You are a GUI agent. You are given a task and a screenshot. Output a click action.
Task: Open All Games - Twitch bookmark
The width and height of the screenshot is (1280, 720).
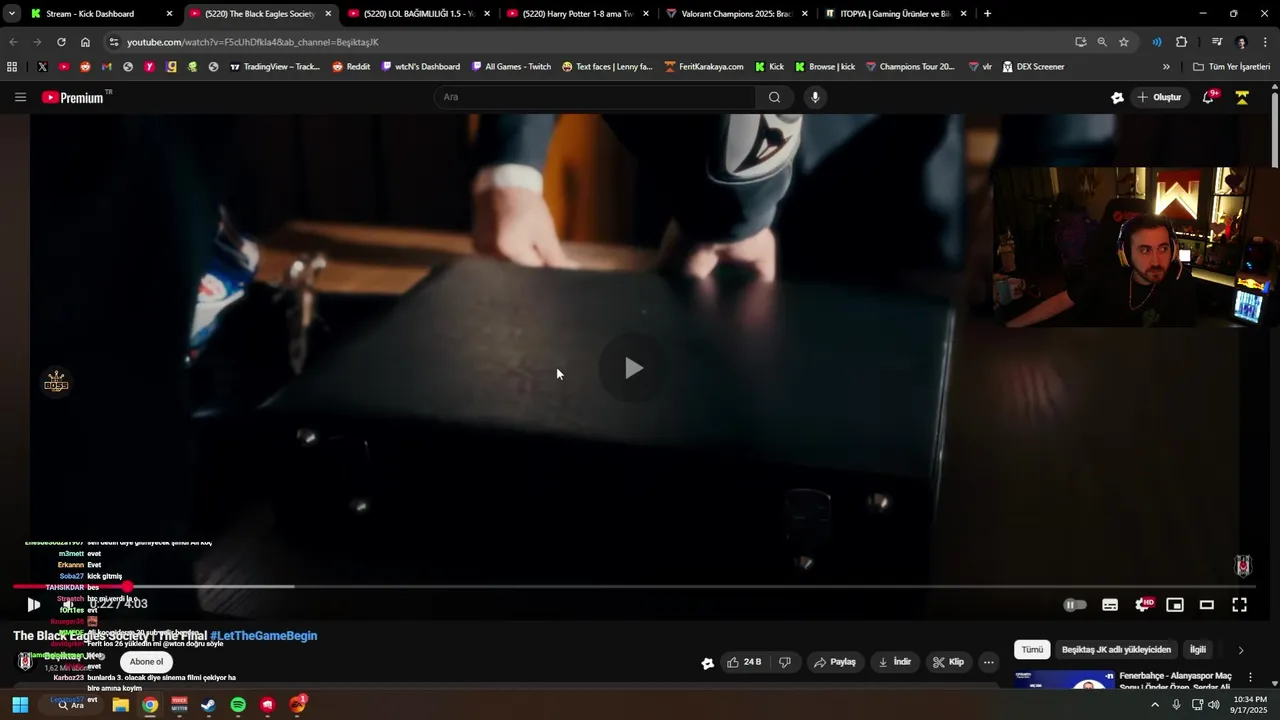510,67
